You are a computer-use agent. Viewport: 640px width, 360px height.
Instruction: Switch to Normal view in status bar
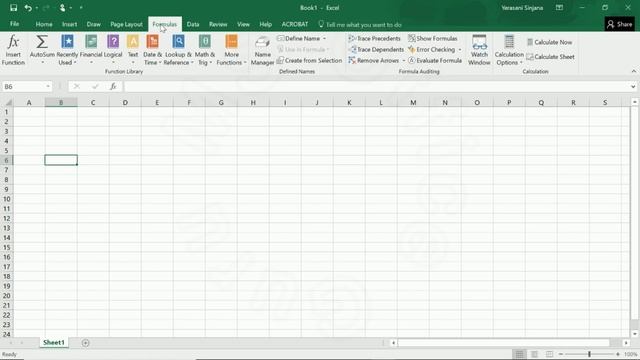point(519,354)
